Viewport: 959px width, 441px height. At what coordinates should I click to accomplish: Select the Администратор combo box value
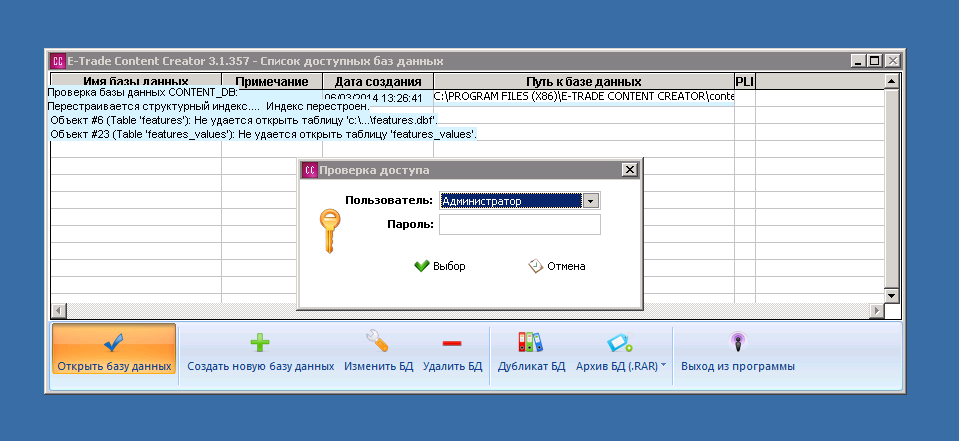pyautogui.click(x=511, y=201)
